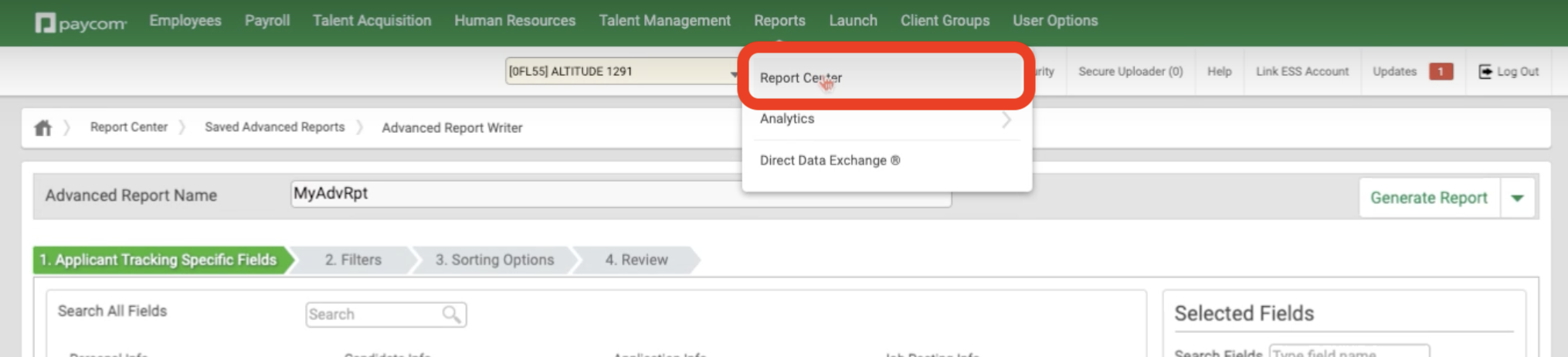Click the Selected Fields heading
The image size is (1568, 357).
1244,314
